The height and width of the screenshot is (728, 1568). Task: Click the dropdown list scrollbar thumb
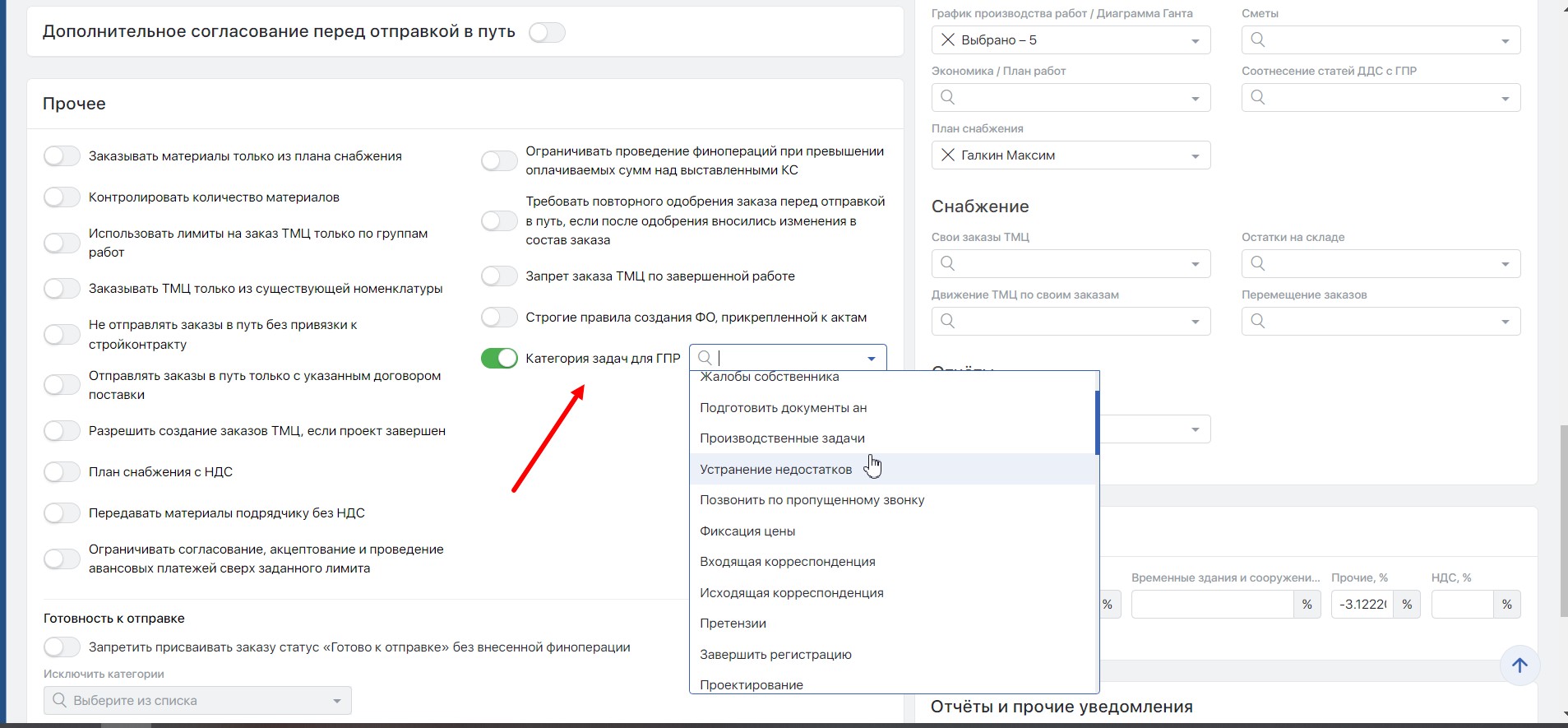tap(1097, 422)
